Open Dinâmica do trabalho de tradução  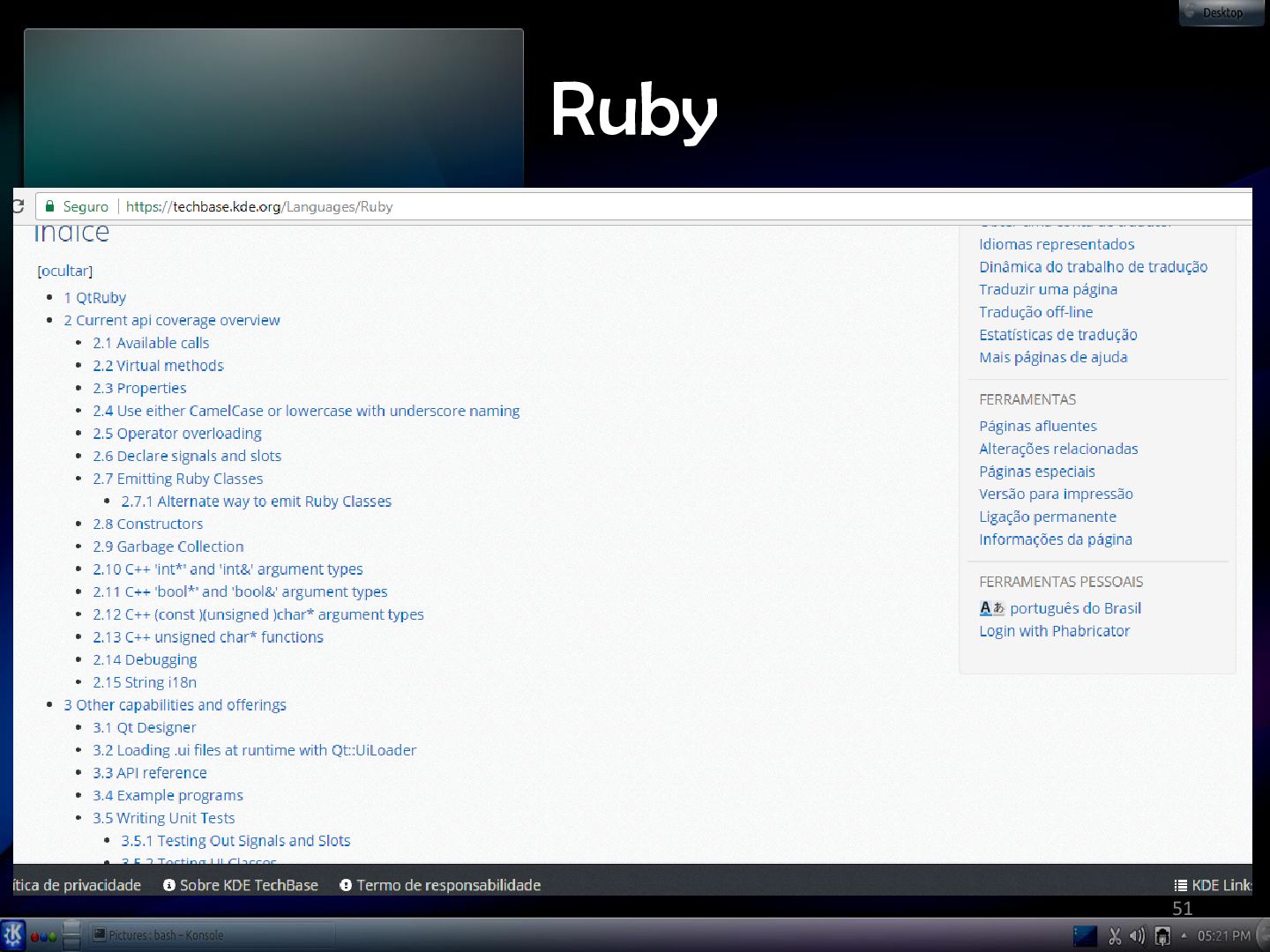pos(1093,267)
